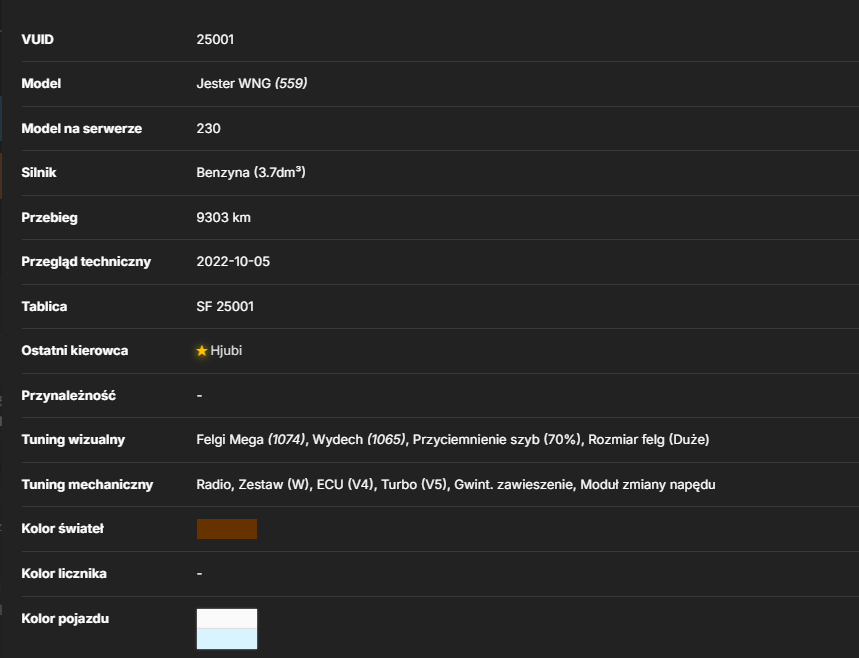Screen dimensions: 859x658
Task: Click the Jester WNG (559) model value
Action: 252,83
